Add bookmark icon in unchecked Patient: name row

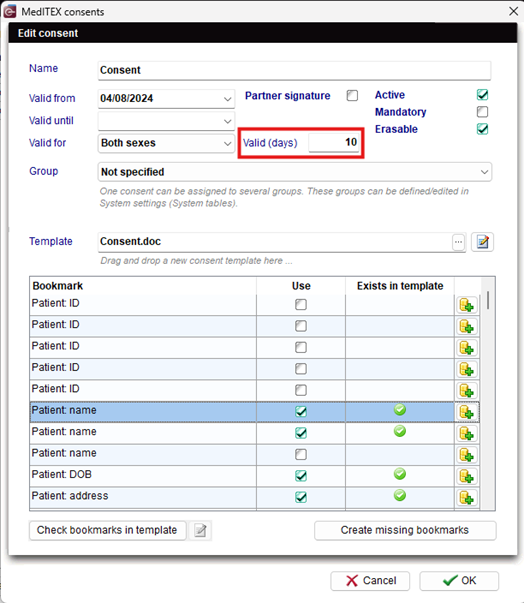pyautogui.click(x=466, y=455)
